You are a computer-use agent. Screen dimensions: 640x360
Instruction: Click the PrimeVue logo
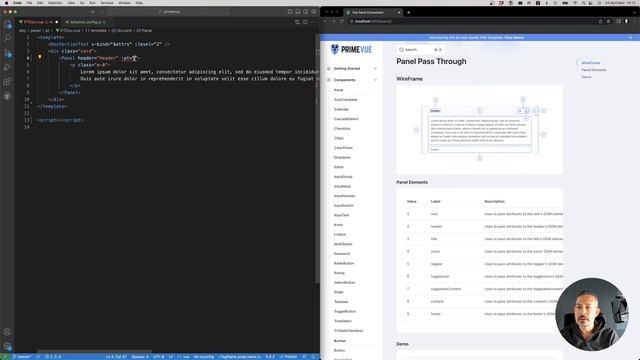click(351, 49)
